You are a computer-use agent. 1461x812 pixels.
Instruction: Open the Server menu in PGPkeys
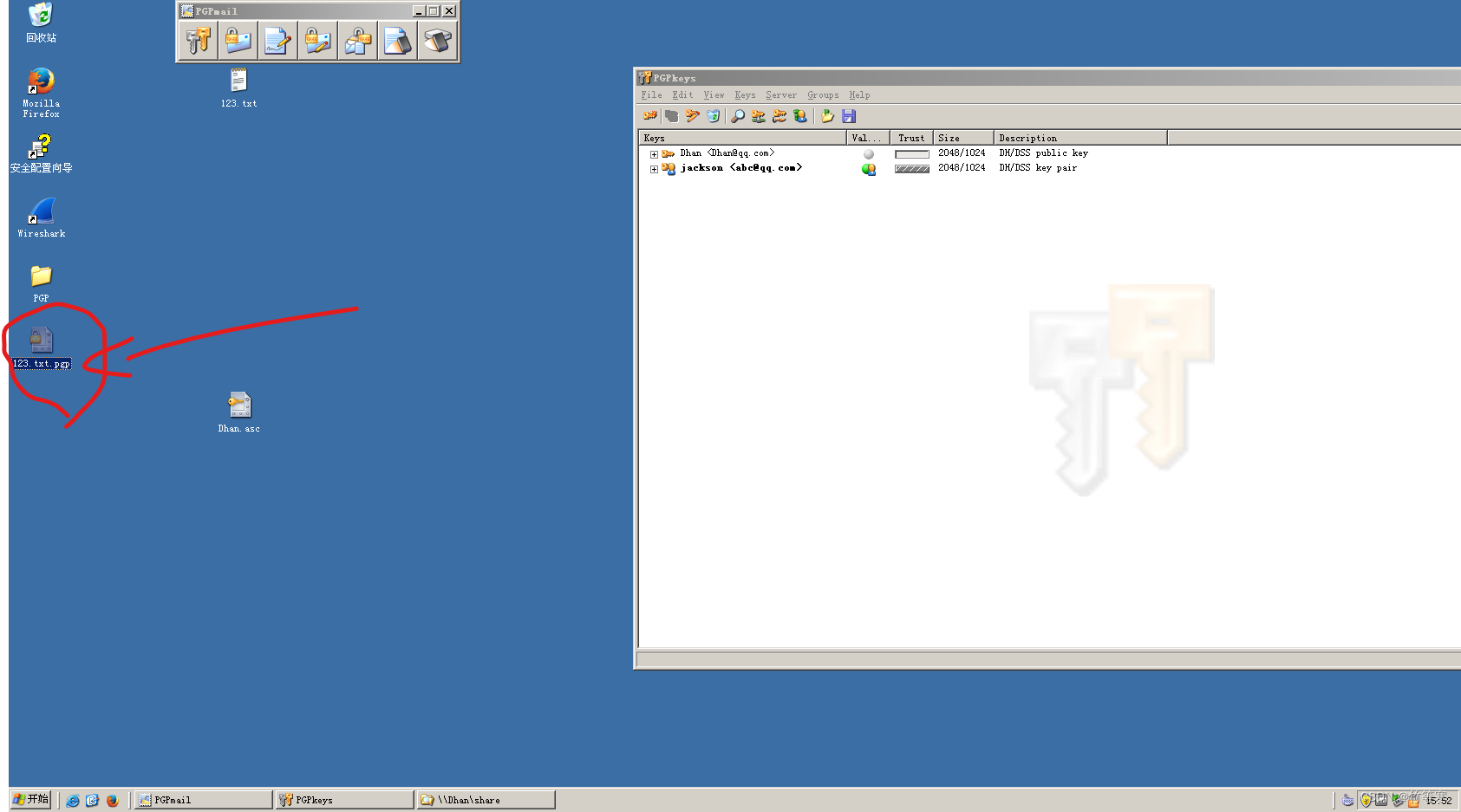click(x=780, y=95)
